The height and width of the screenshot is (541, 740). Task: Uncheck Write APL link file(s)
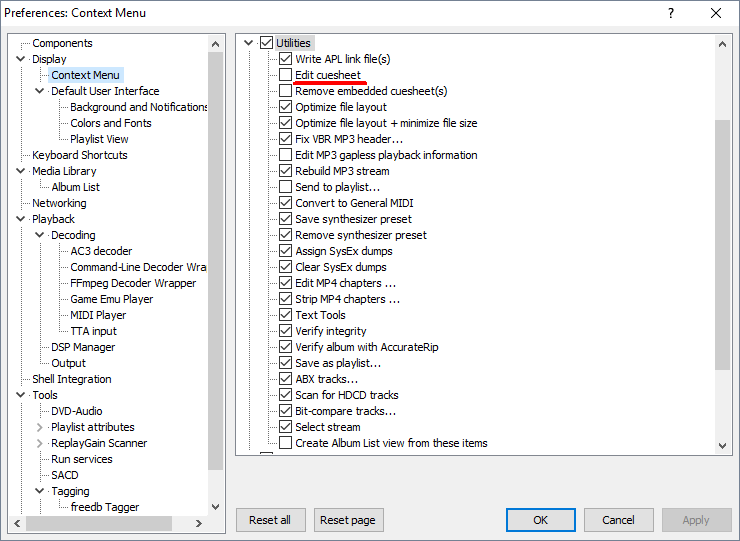pyautogui.click(x=286, y=59)
